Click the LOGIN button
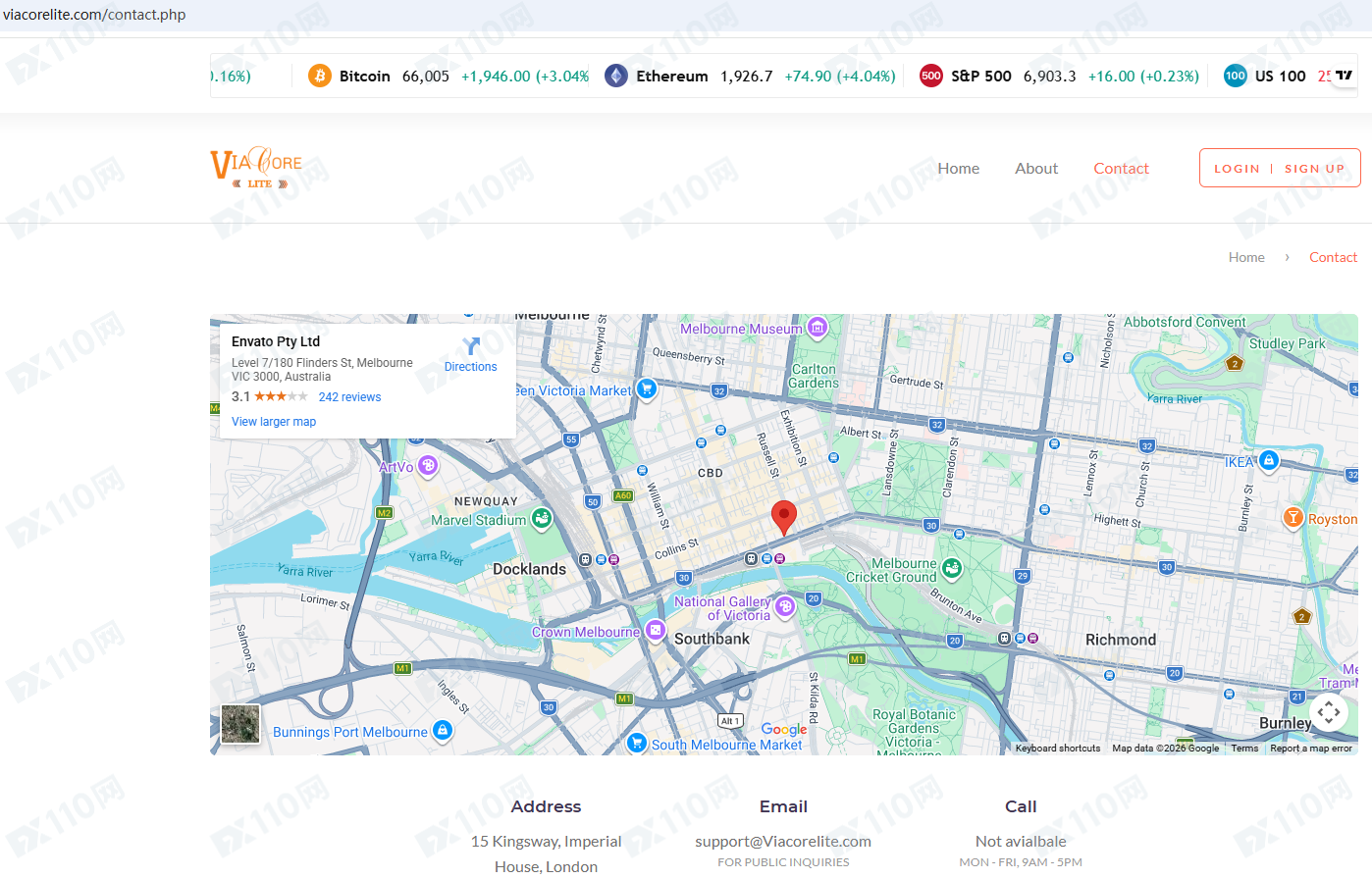 pos(1237,169)
